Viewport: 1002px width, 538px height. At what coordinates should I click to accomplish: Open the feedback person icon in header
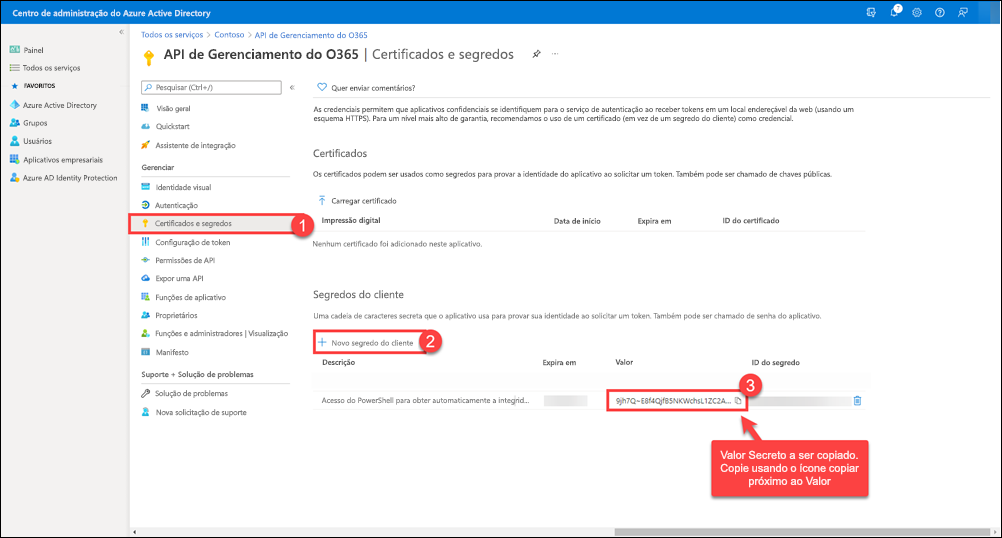(962, 12)
